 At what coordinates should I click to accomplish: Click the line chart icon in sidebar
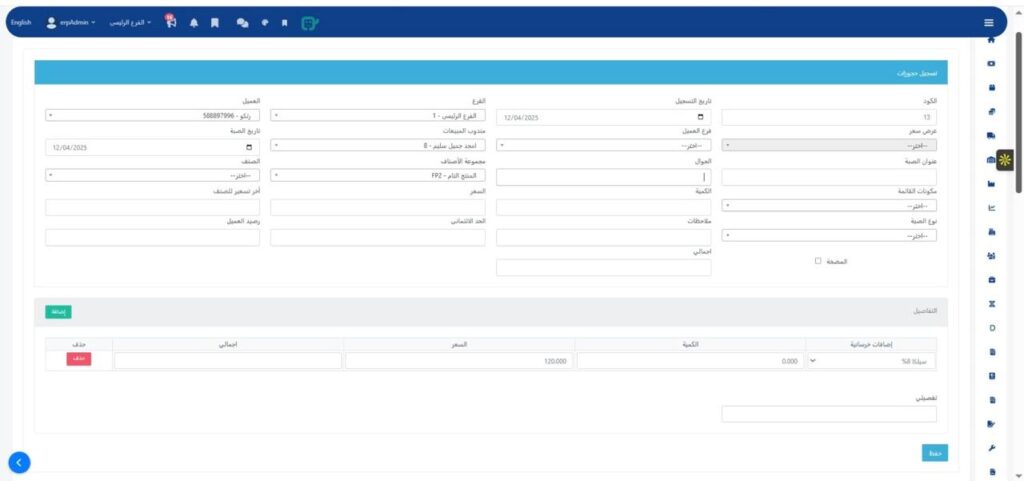click(991, 208)
